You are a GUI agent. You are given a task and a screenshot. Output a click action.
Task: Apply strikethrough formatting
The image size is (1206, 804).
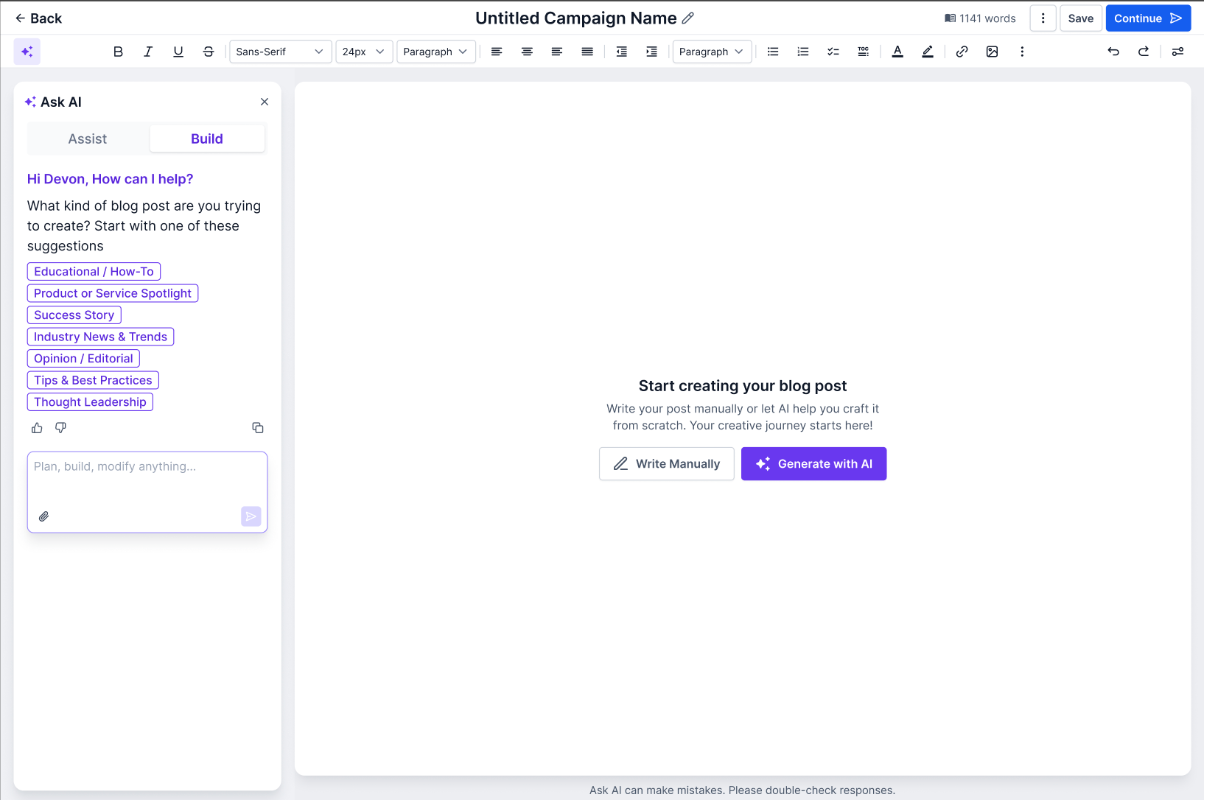pos(208,52)
